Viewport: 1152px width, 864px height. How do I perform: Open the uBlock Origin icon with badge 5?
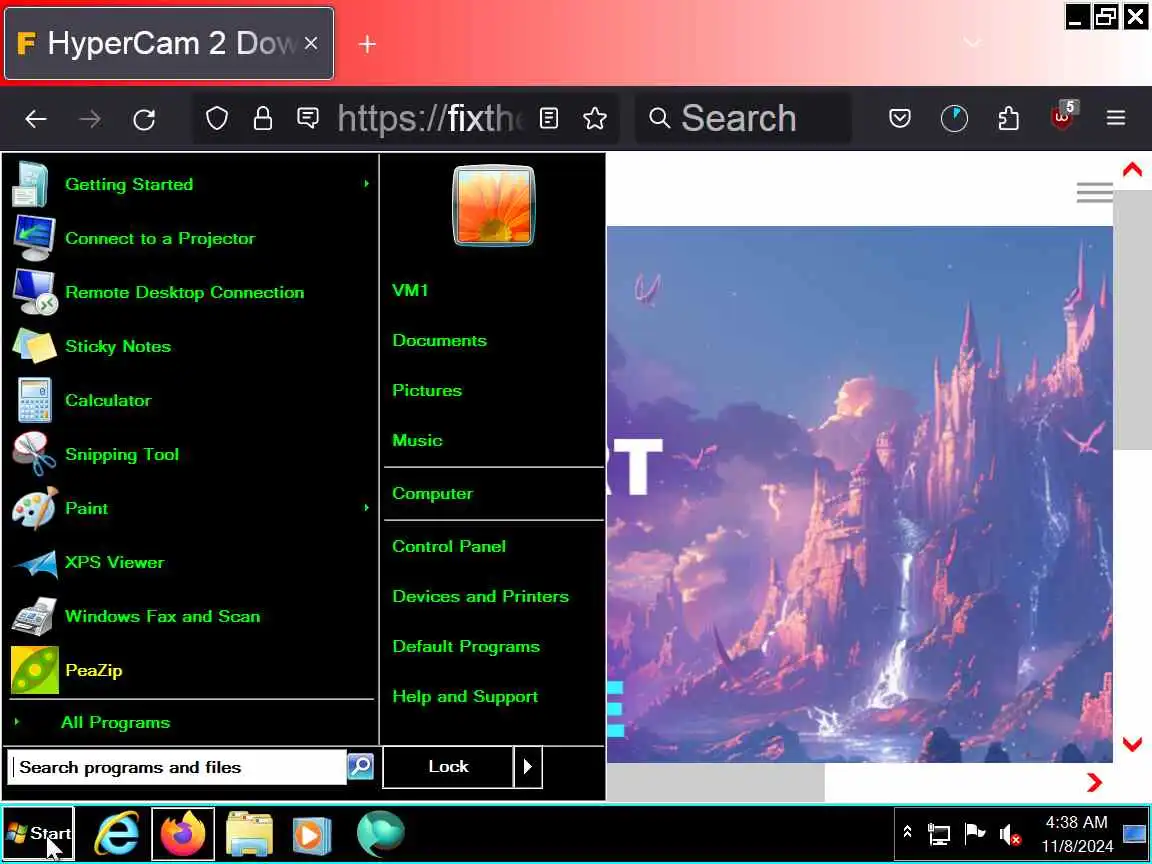[1063, 115]
